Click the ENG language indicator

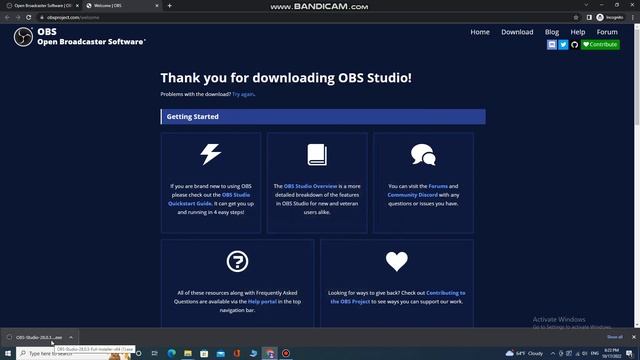(x=595, y=353)
